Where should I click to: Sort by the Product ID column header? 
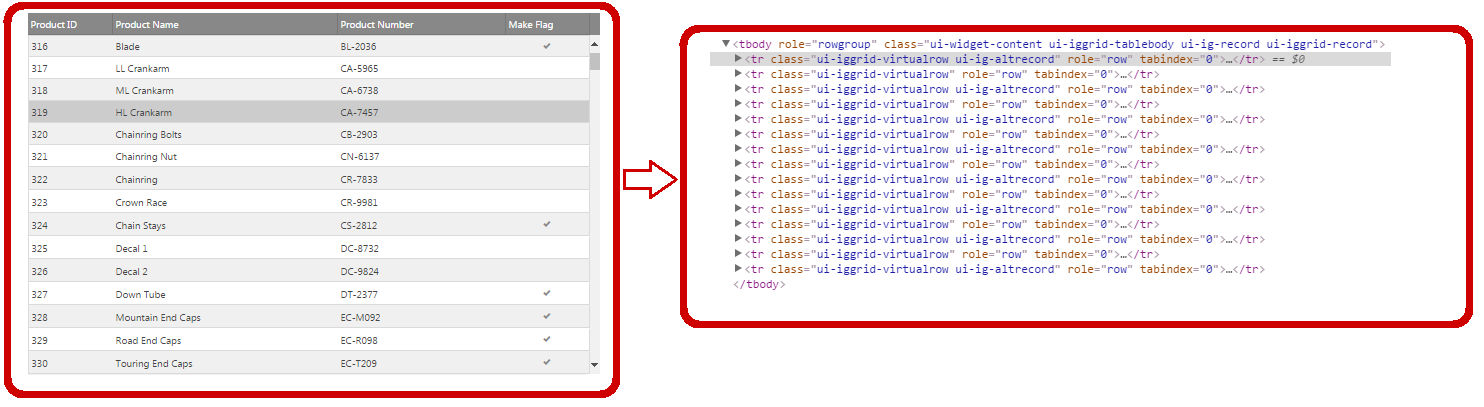pos(55,25)
